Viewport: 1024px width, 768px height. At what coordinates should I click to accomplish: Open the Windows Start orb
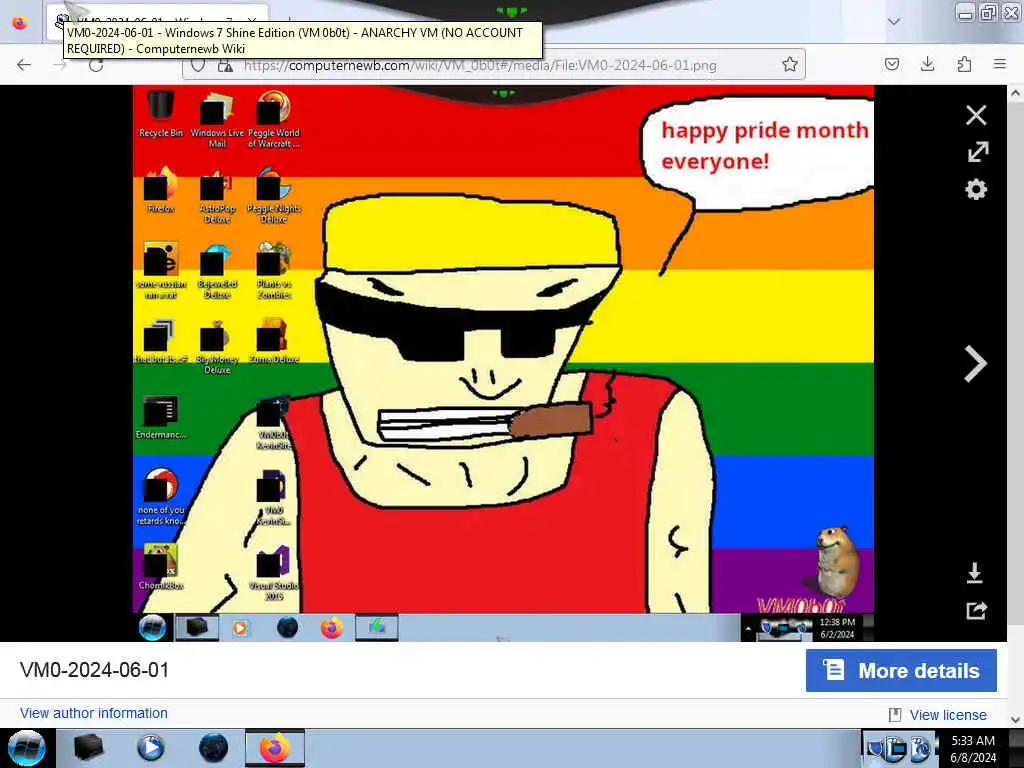27,748
